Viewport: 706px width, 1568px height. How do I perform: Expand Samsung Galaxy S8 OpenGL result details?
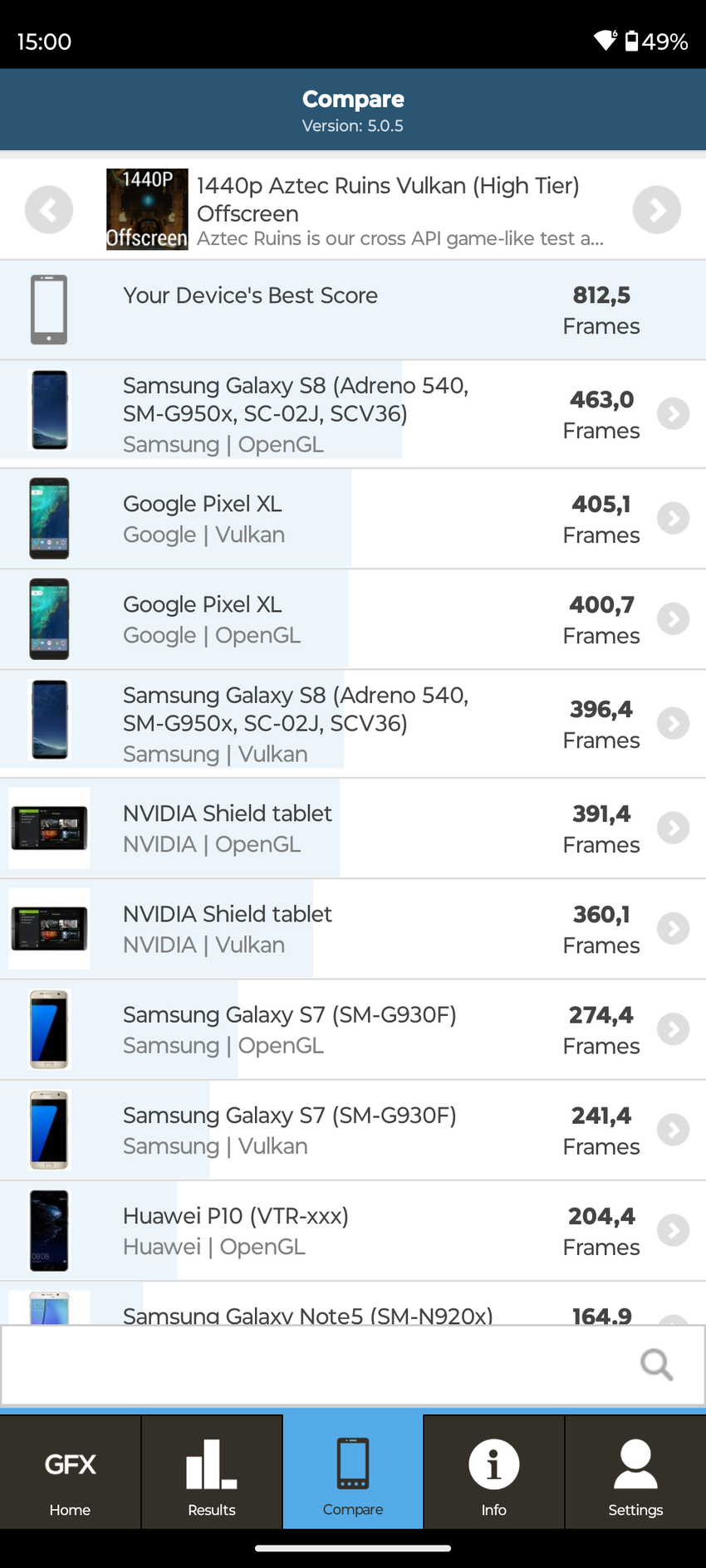click(673, 413)
